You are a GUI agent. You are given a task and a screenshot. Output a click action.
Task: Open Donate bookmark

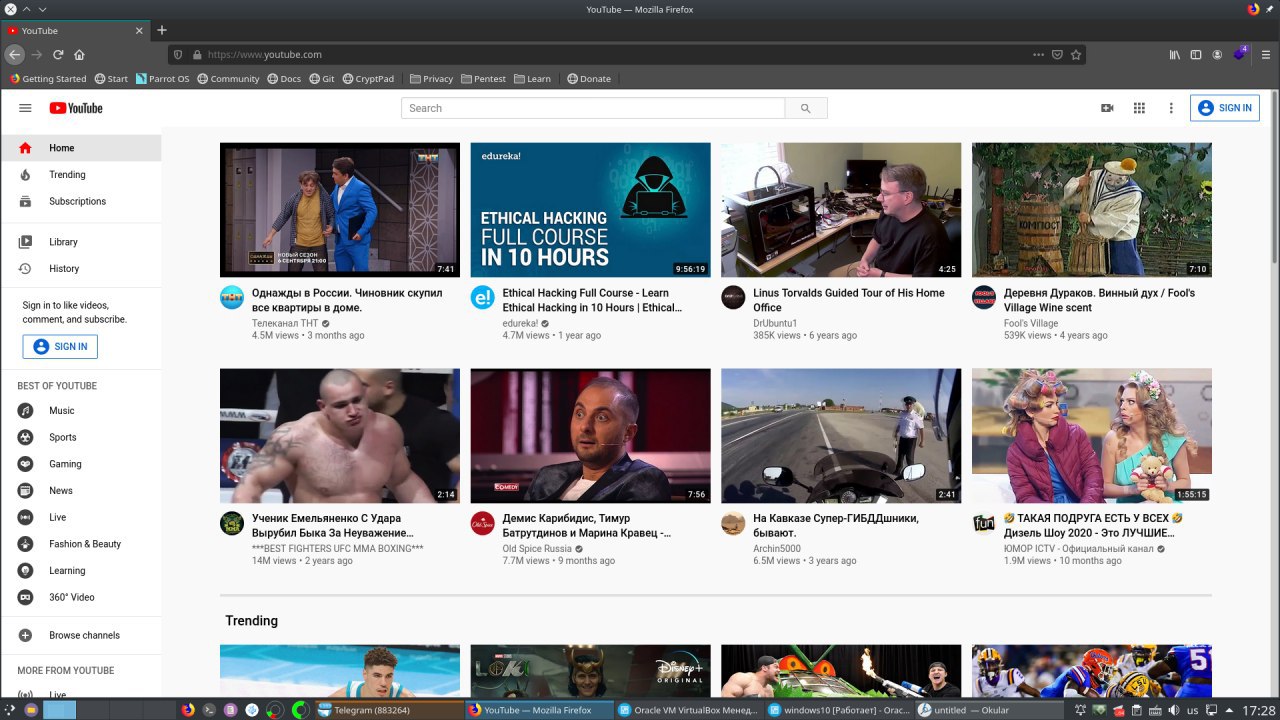[x=589, y=79]
